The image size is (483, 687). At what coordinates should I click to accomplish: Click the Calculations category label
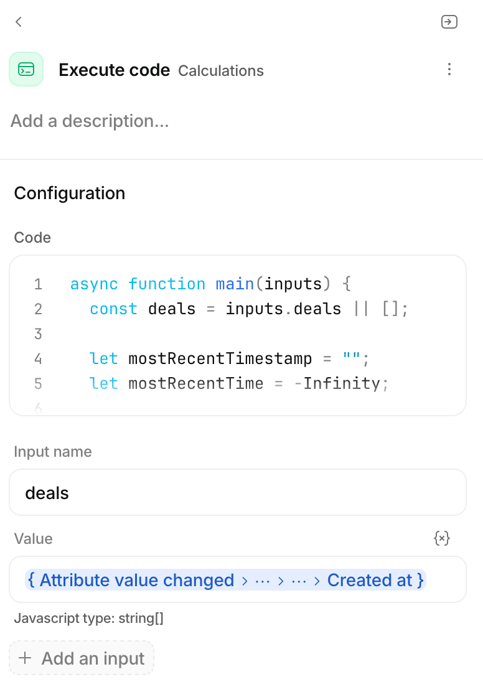[x=220, y=71]
